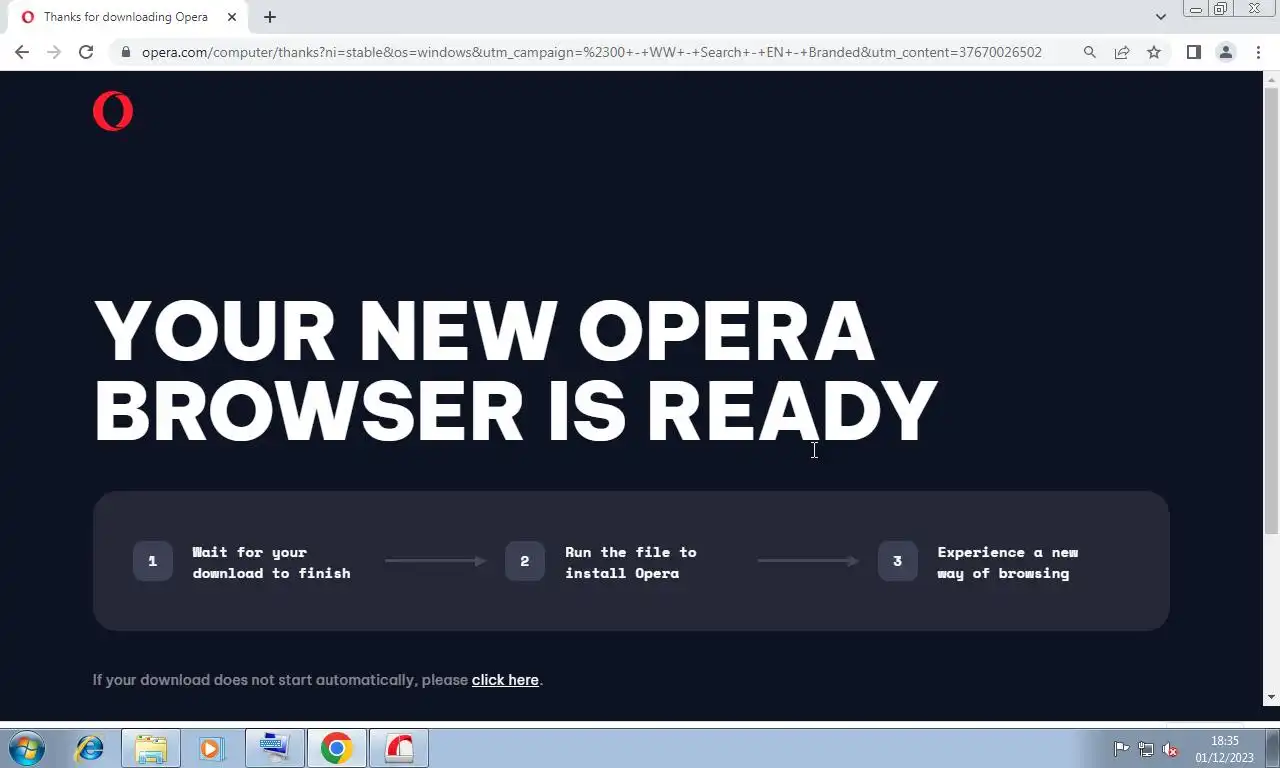Select the Thanks for downloading Opera tab

pos(125,17)
